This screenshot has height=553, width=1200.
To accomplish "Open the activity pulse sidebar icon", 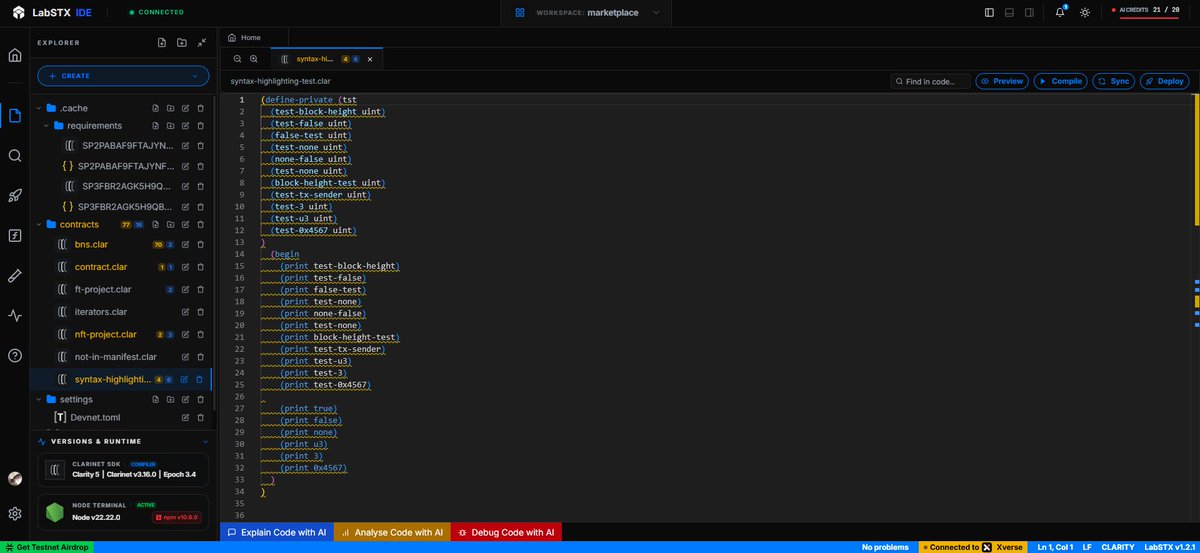I will (15, 315).
